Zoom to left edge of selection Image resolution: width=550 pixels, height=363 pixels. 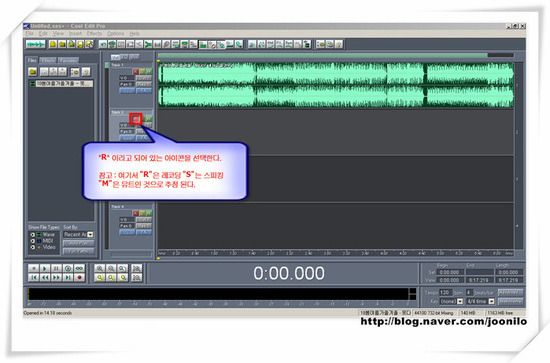click(x=111, y=277)
